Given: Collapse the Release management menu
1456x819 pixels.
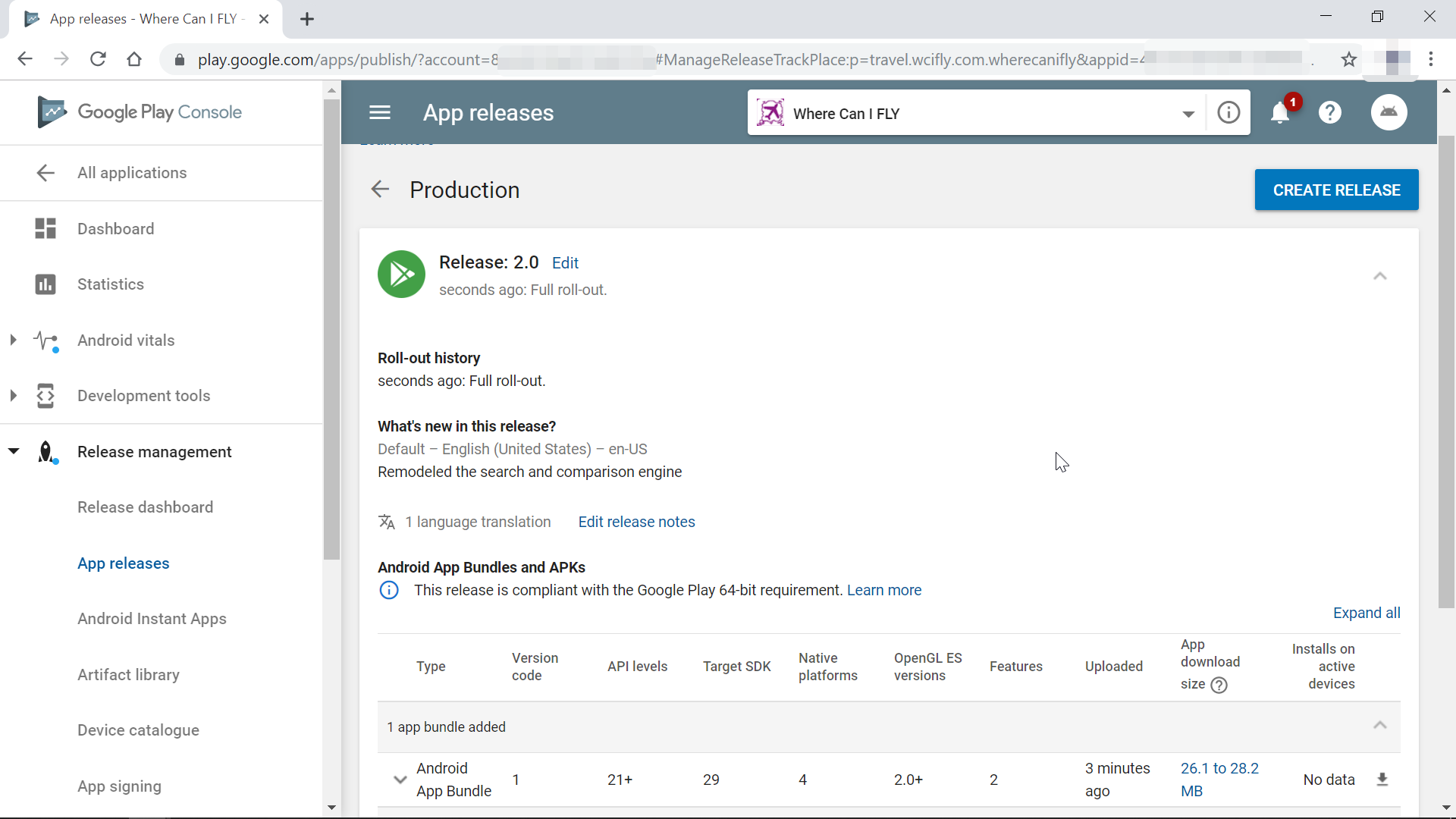Looking at the screenshot, I should coord(13,451).
